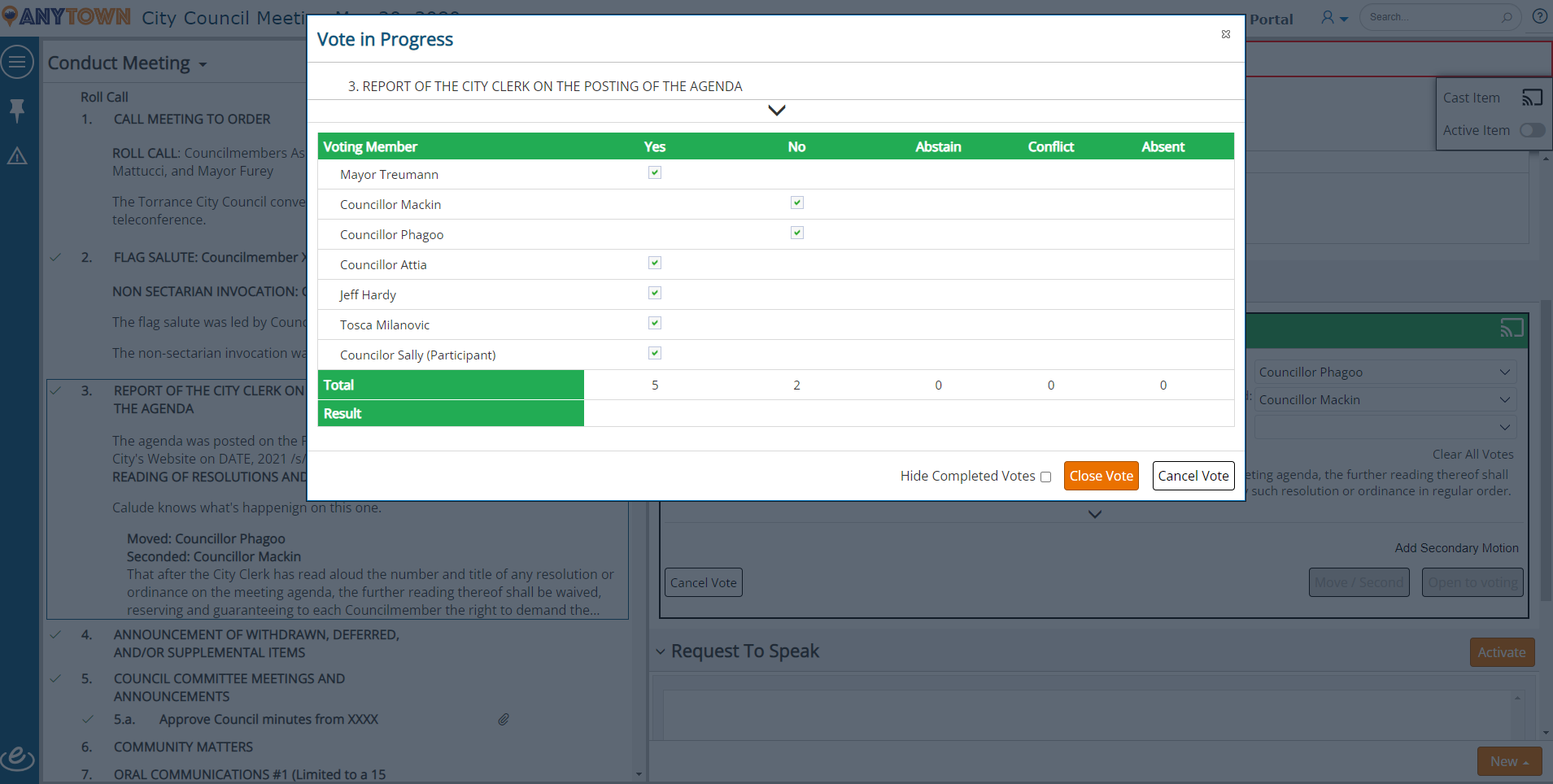Toggle No vote for Councillor Mackin

(x=797, y=203)
